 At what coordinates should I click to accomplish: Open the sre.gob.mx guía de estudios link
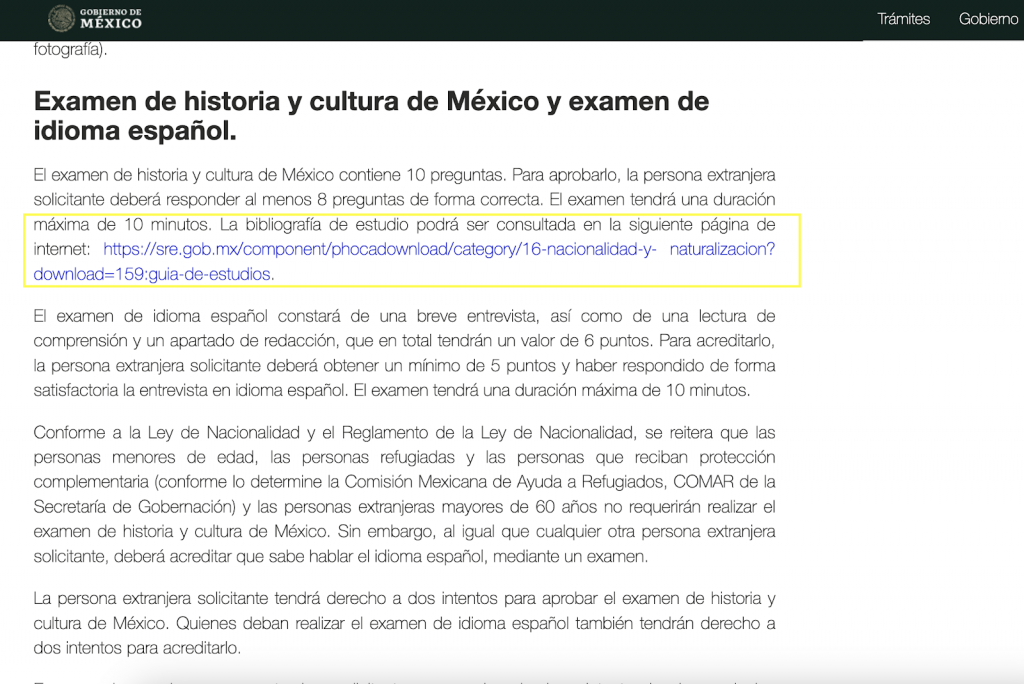[x=404, y=261]
